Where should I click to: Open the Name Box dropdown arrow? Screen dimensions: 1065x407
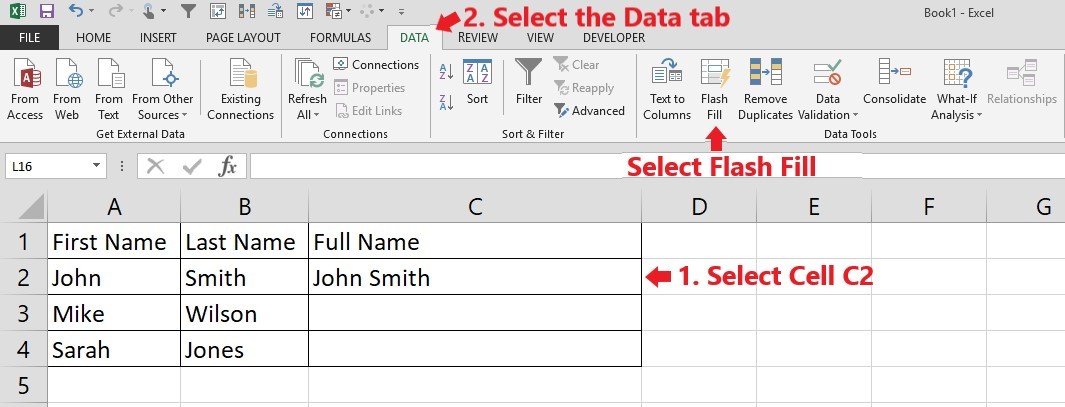96,166
